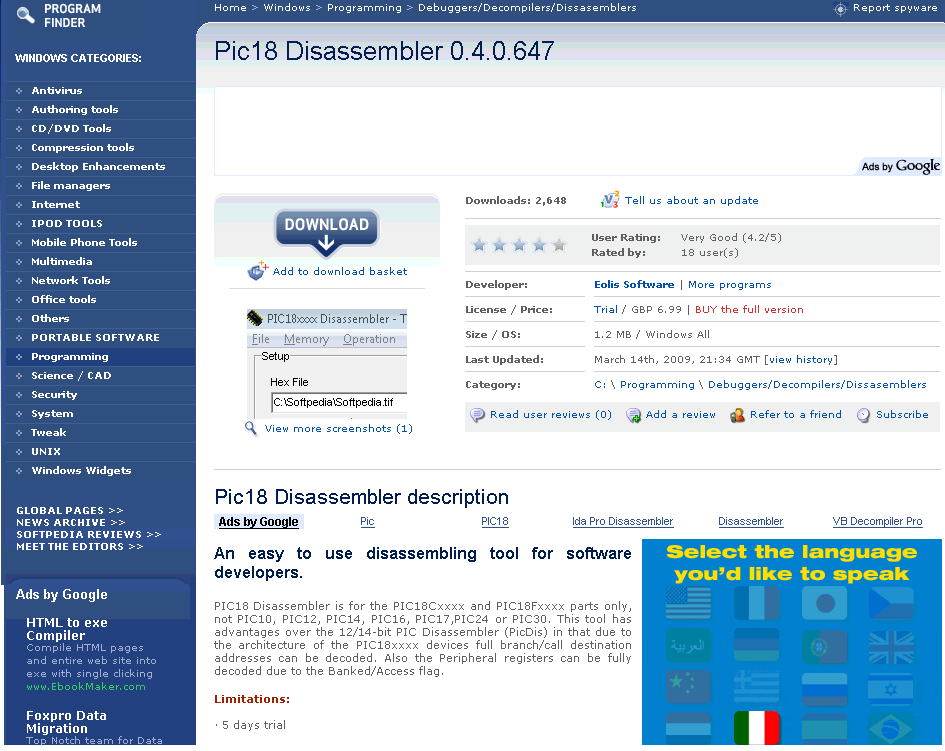Click Add to download basket link

click(340, 271)
